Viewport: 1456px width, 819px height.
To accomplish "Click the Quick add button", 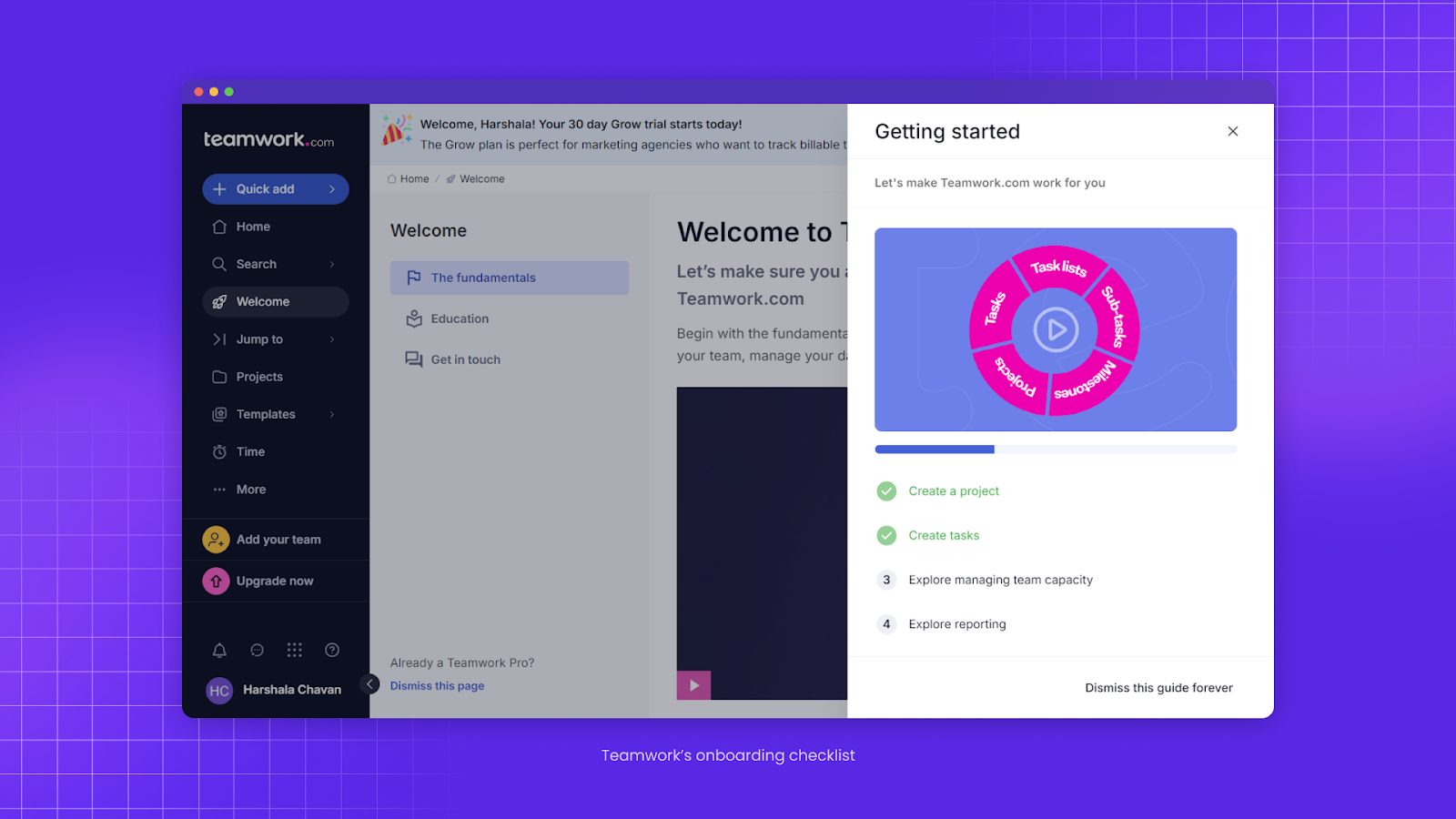I will click(x=276, y=189).
